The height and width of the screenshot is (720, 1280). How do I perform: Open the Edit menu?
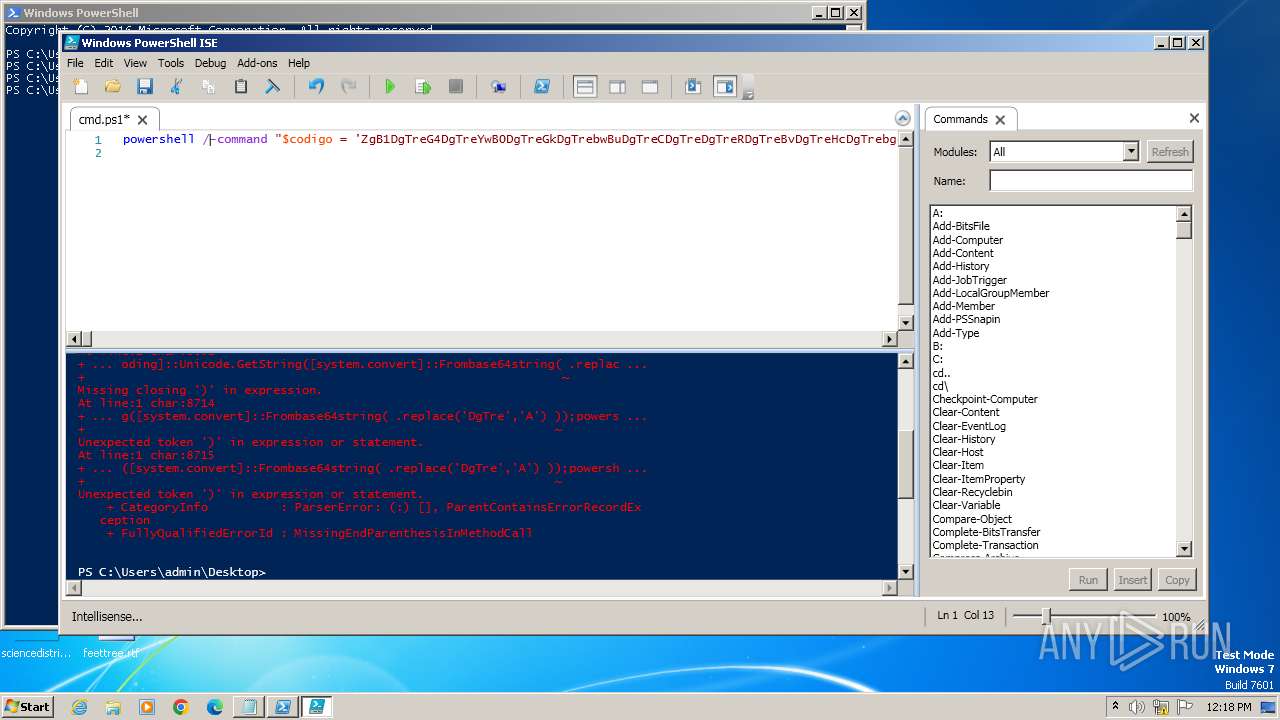(104, 63)
